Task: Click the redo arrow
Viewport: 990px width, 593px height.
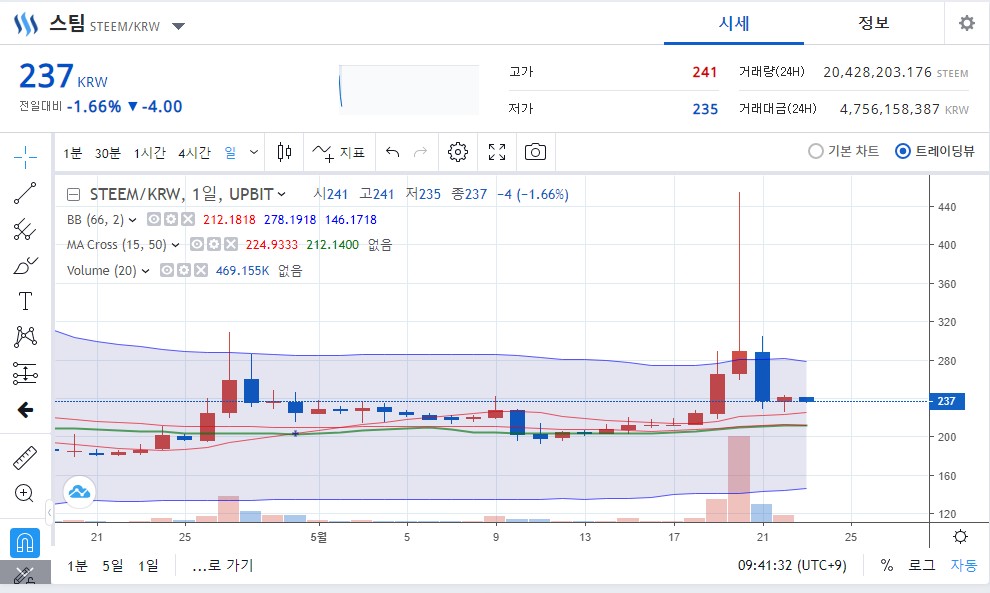Action: (x=420, y=152)
